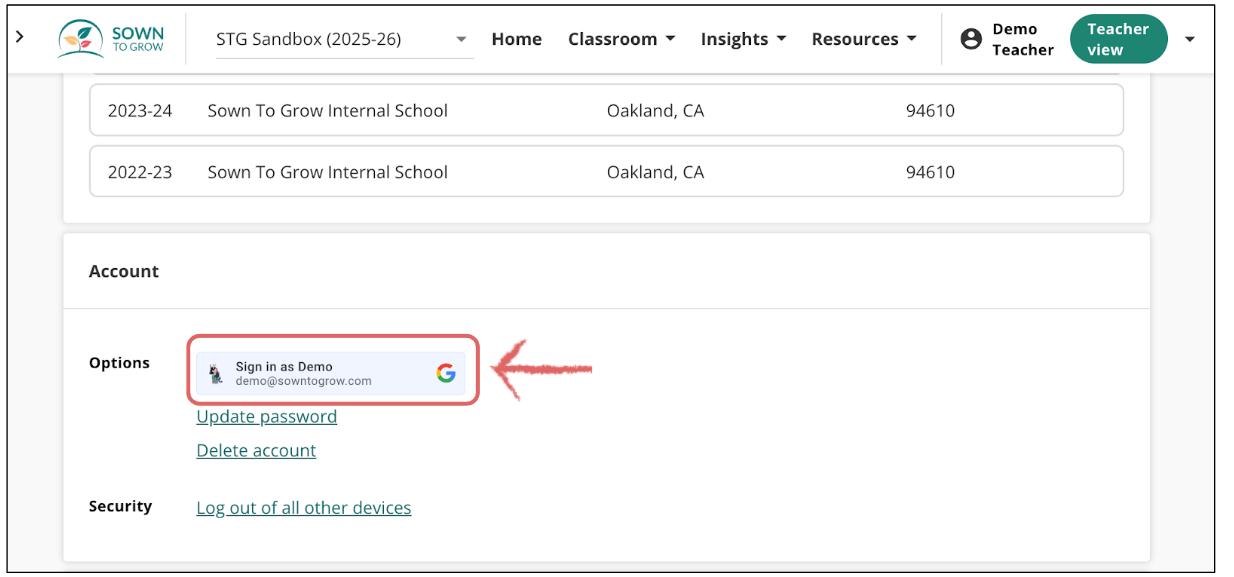The width and height of the screenshot is (1234, 577).
Task: Select the Sign in as Demo Google button
Action: (x=330, y=372)
